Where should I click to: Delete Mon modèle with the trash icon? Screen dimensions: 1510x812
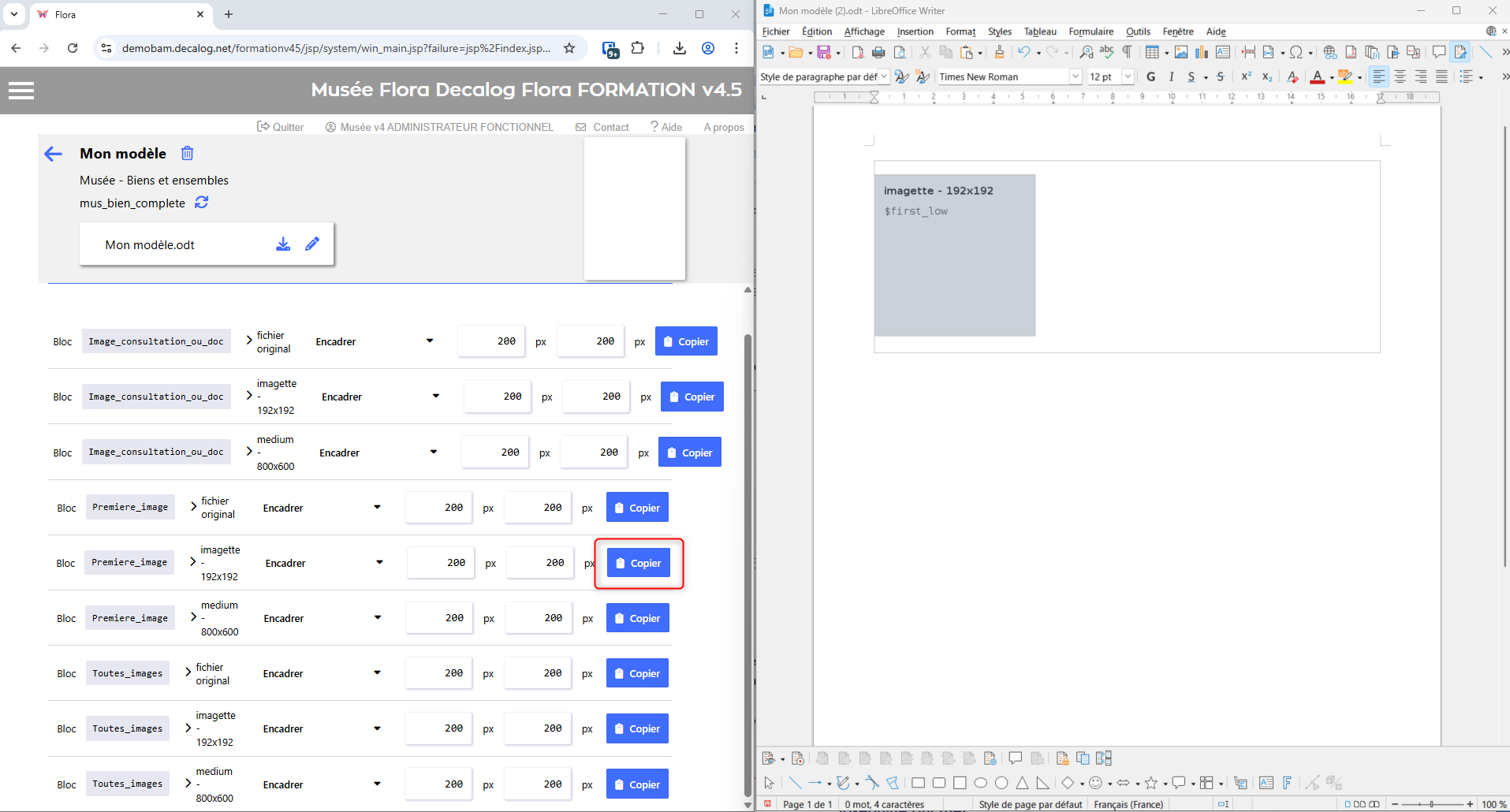point(187,153)
